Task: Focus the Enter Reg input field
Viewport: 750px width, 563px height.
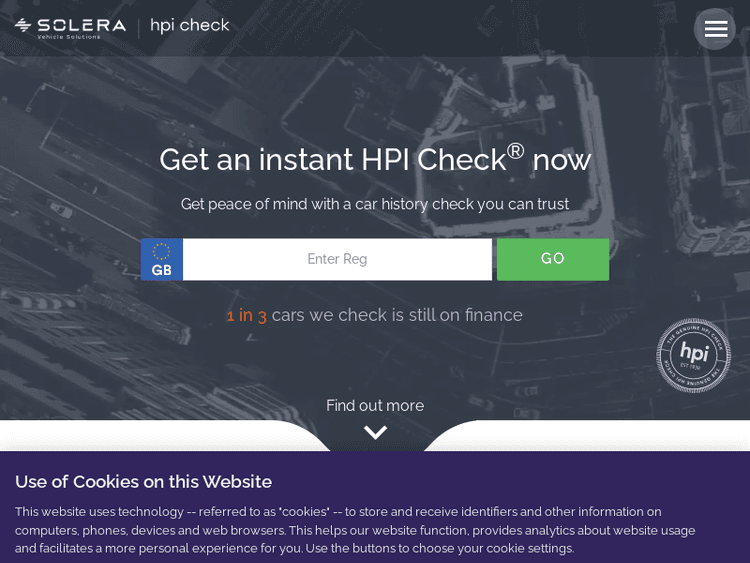Action: point(337,259)
